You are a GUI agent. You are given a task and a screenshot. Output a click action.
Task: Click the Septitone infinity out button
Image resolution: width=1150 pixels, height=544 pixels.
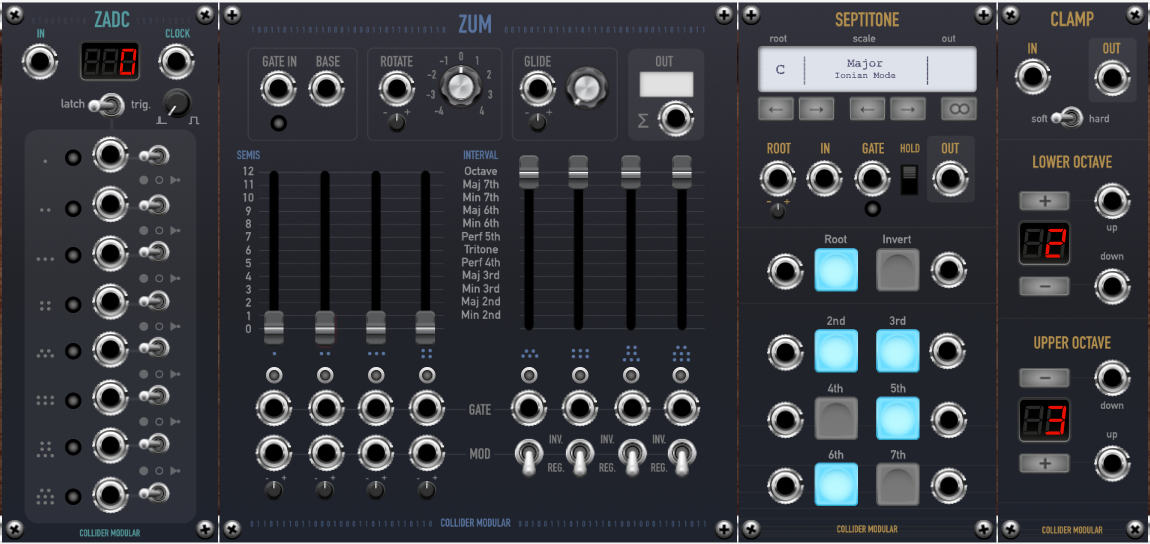(959, 109)
